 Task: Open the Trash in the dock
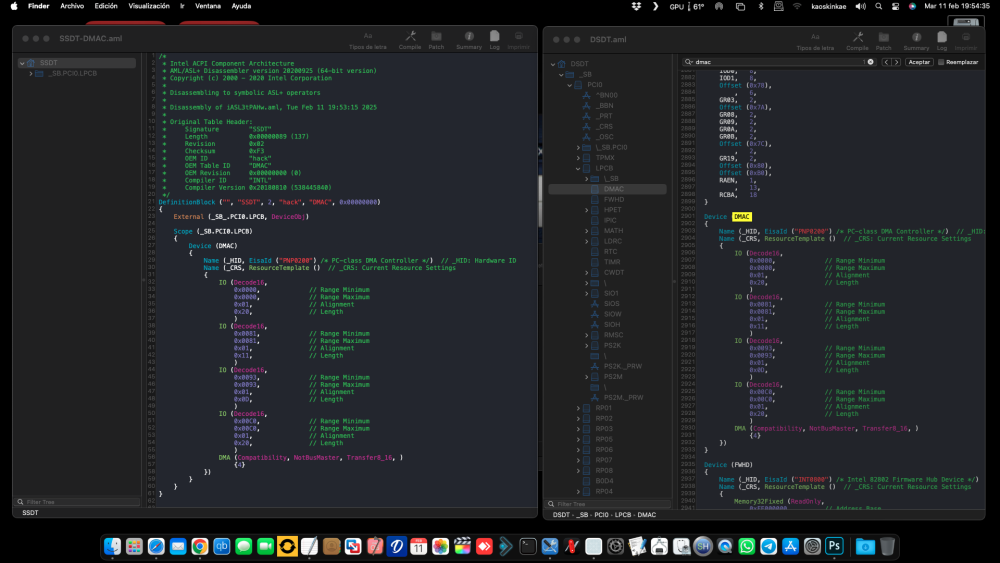pos(887,546)
